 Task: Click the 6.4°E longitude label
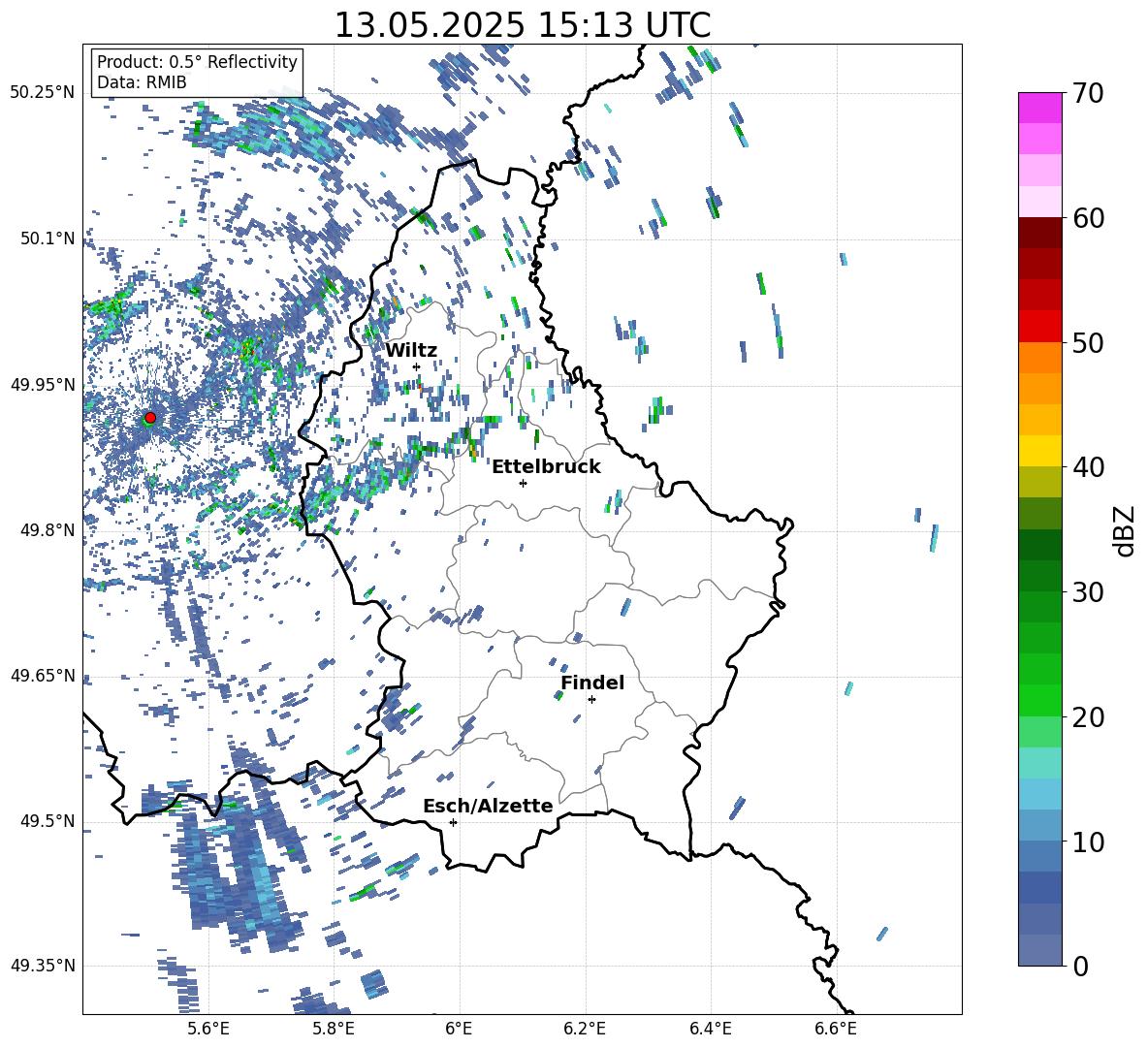click(x=710, y=1029)
